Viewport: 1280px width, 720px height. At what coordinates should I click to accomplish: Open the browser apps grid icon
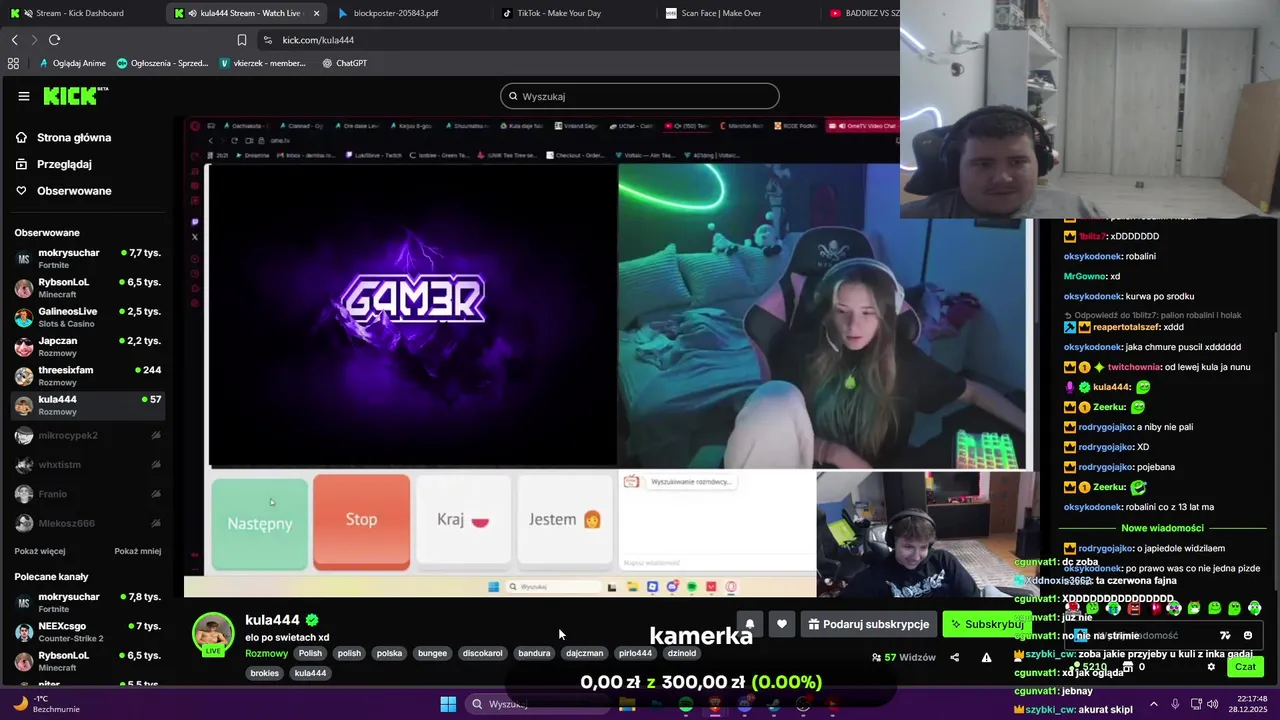click(13, 63)
